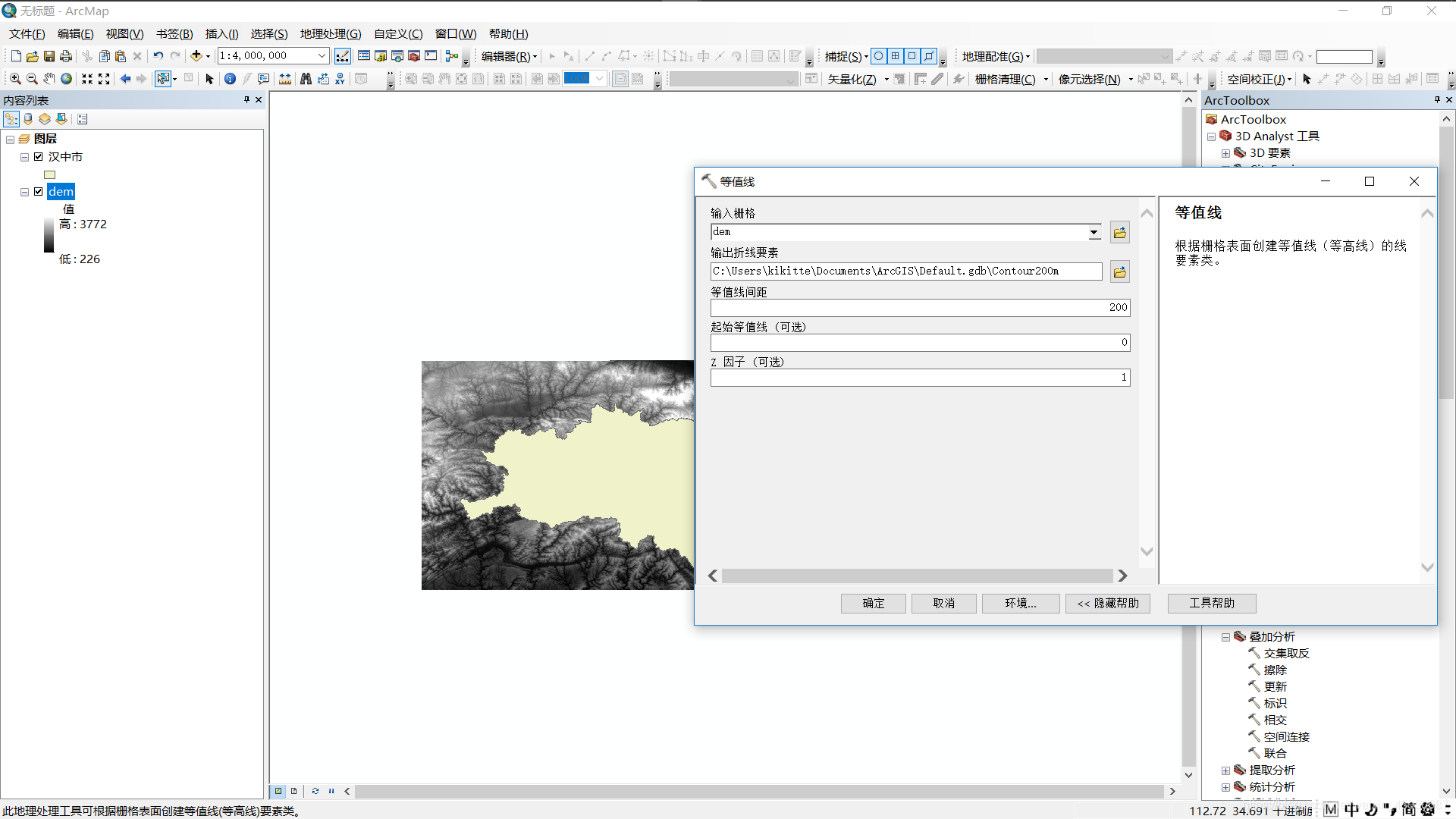Open the Python window icon

click(431, 56)
